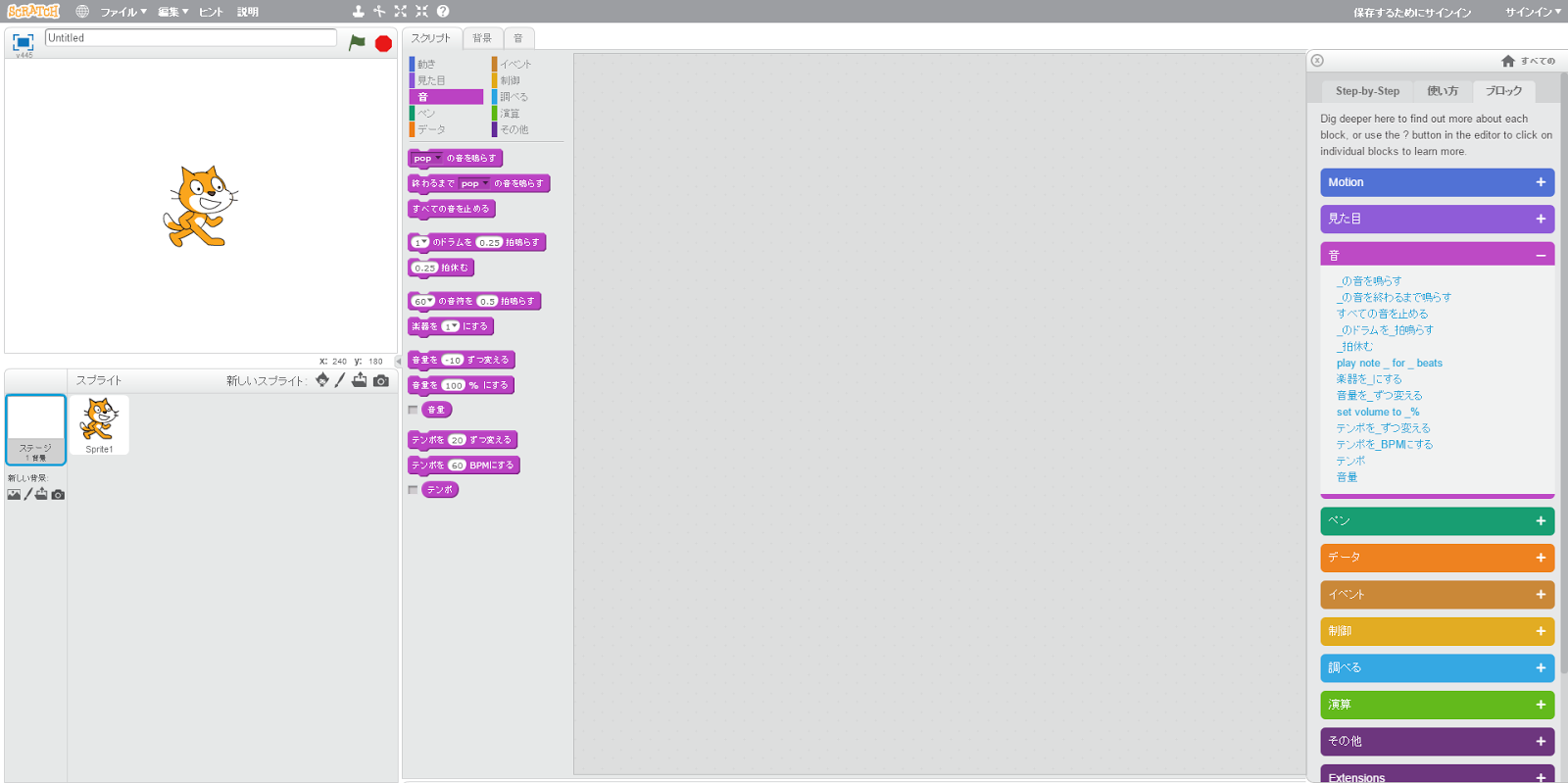Open the language globe menu
This screenshot has width=1568, height=783.
(x=82, y=12)
